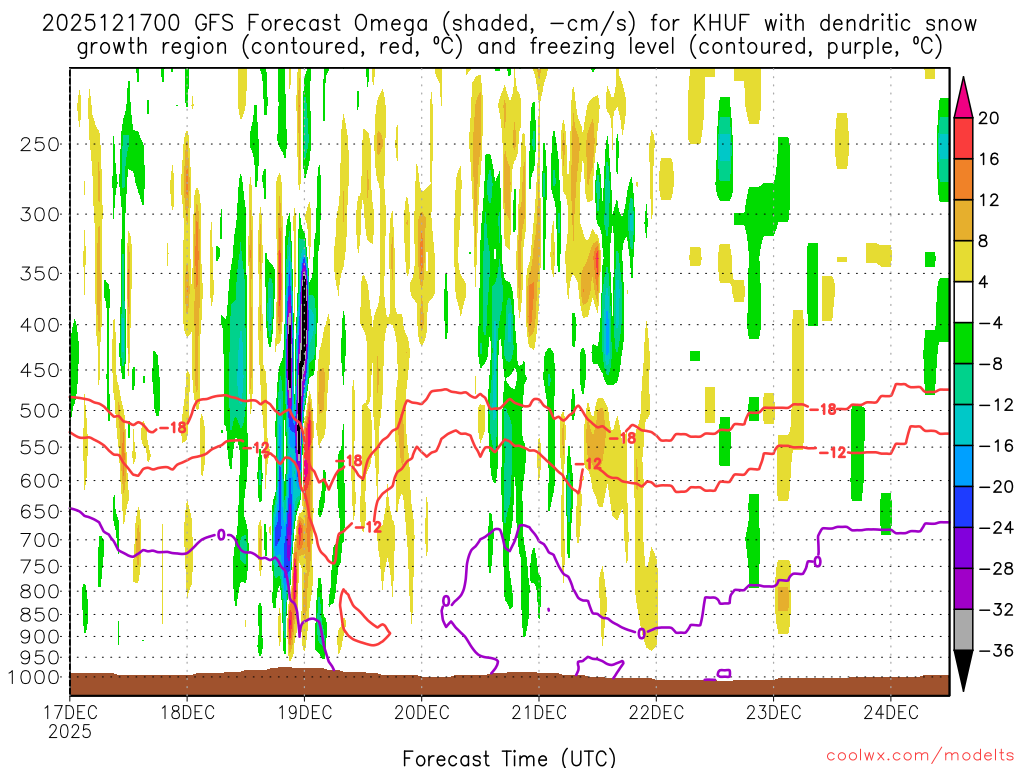Click the 2025 year label under 17DEC
1024x768 pixels.
(x=70, y=731)
